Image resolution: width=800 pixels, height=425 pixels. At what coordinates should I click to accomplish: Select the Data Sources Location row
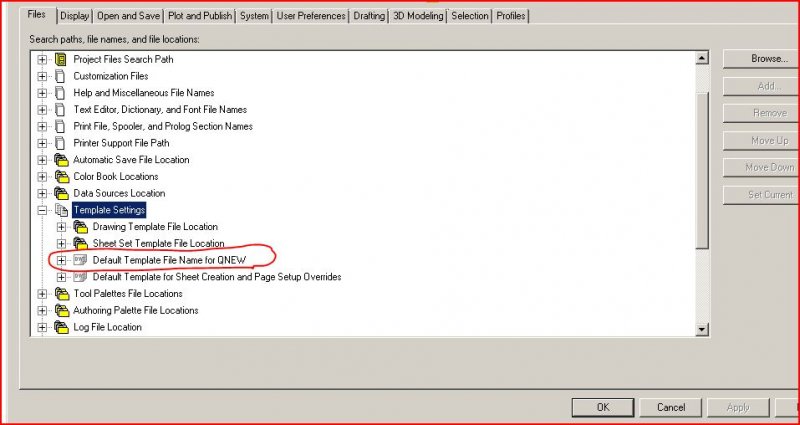pos(119,194)
